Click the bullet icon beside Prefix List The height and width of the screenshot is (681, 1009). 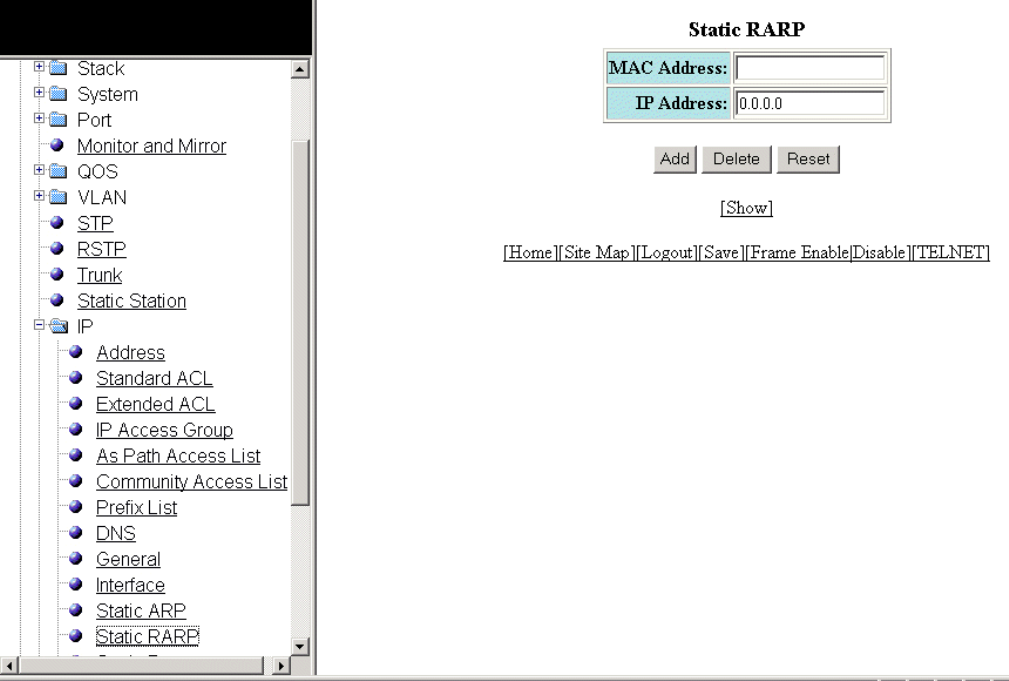pos(75,506)
